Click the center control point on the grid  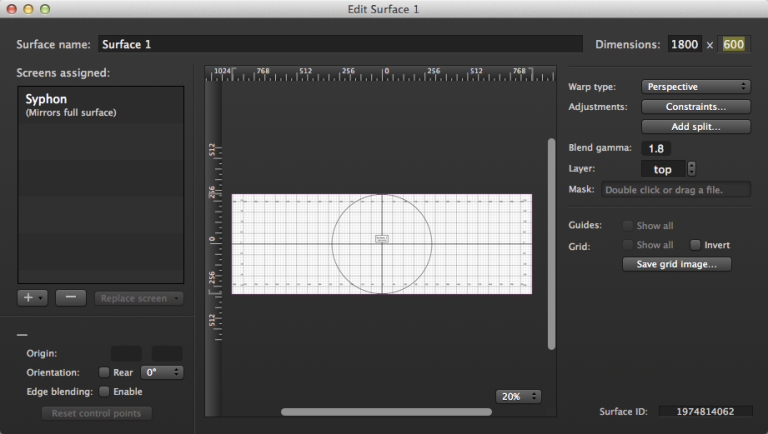tap(382, 239)
